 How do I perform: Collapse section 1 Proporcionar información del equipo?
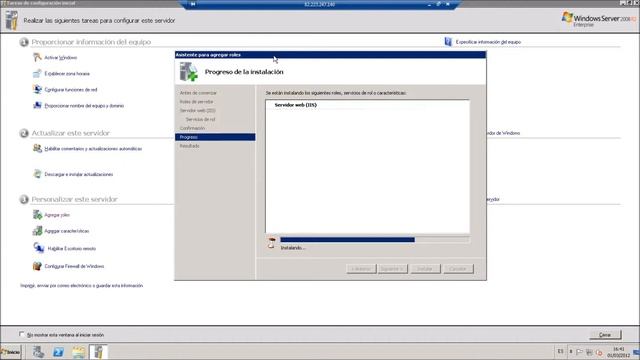24,42
